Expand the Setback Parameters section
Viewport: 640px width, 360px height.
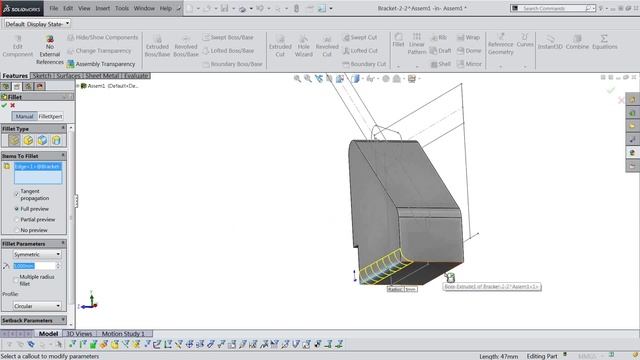63,320
